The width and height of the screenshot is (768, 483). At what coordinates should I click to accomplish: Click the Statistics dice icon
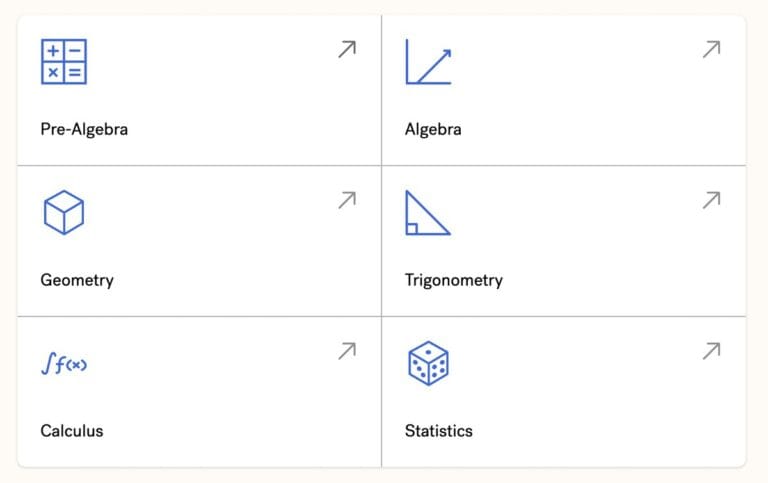tap(428, 363)
